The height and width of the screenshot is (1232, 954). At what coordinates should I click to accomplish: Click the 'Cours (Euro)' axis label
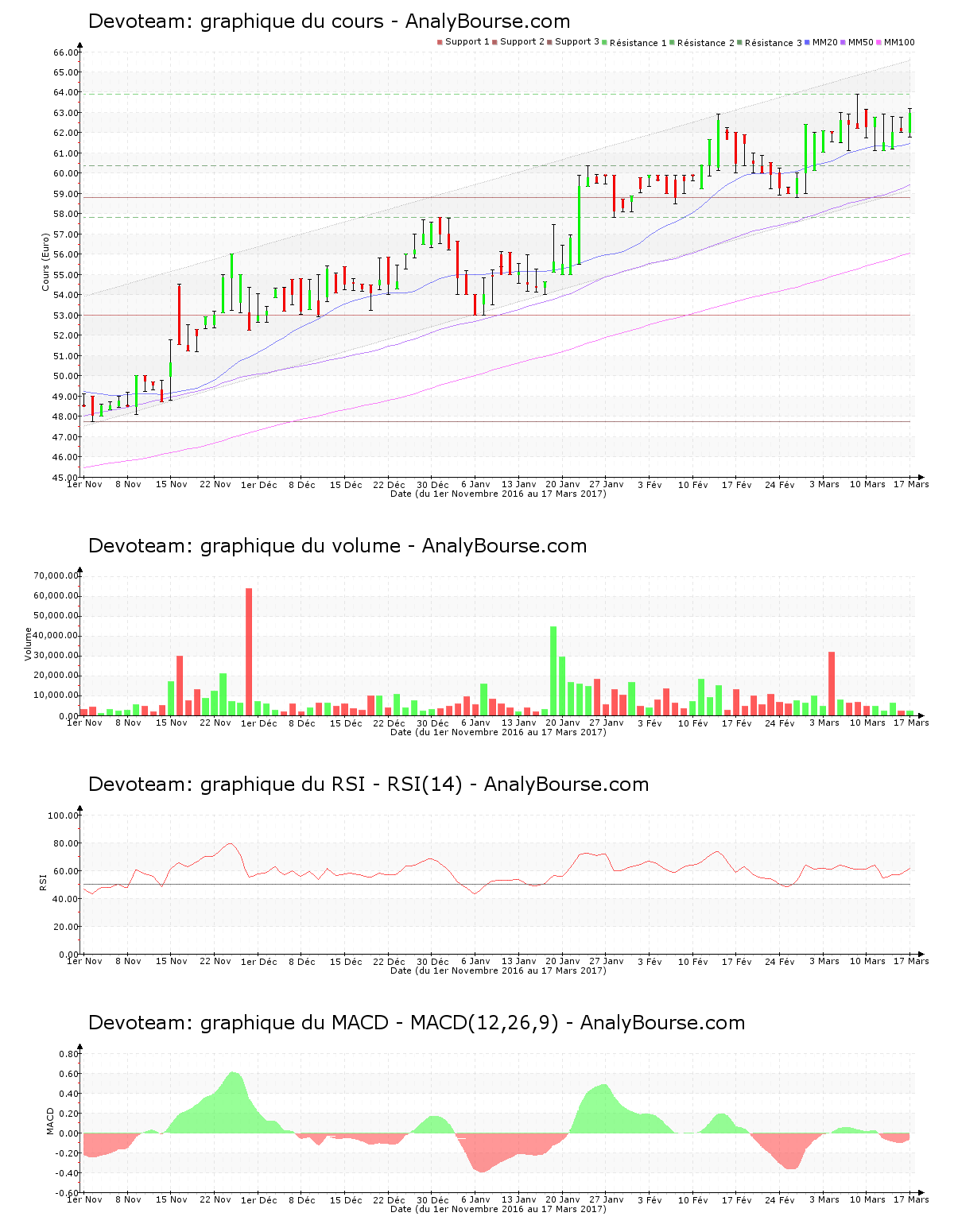point(46,262)
